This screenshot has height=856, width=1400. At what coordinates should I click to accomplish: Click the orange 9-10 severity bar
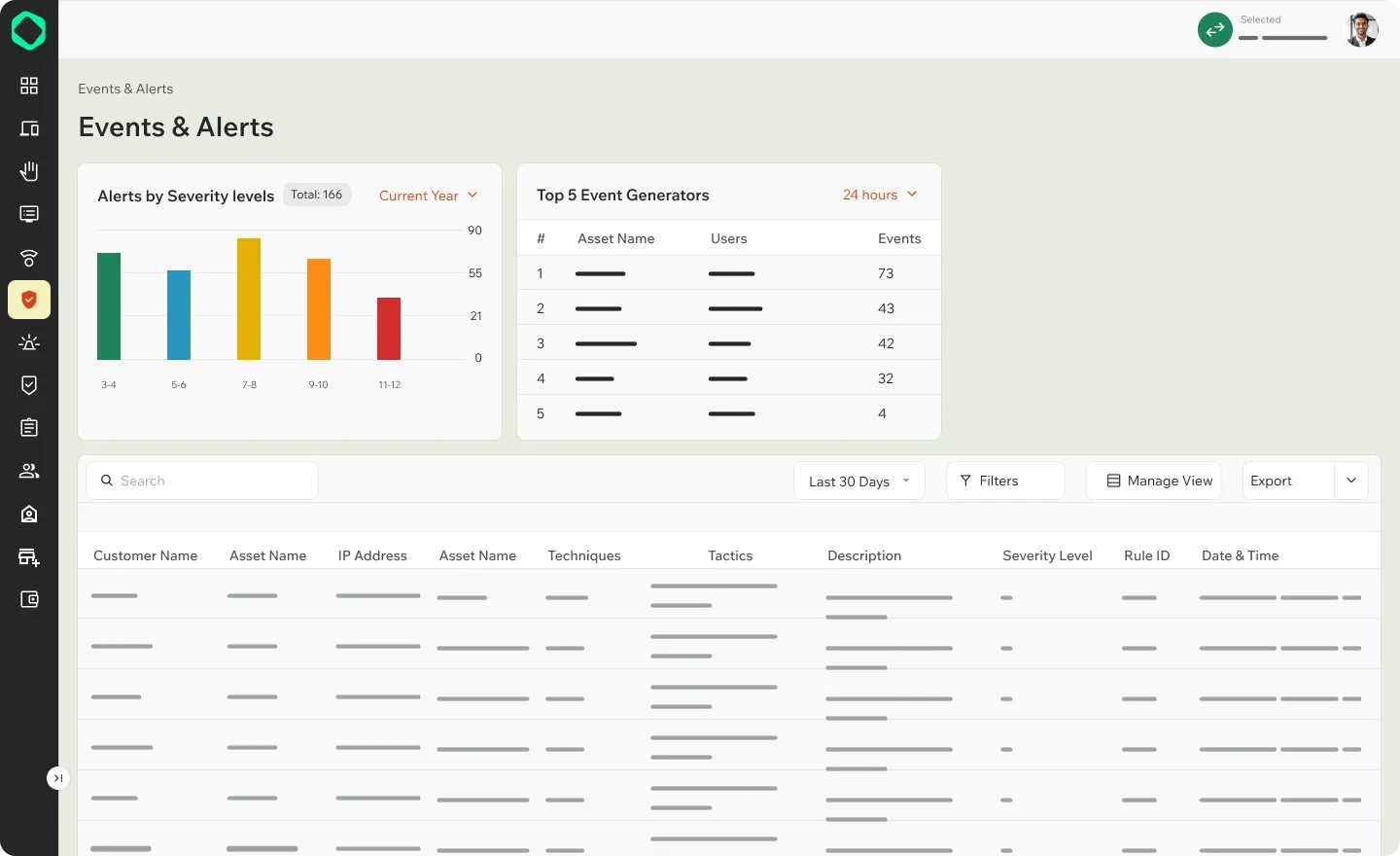pyautogui.click(x=319, y=309)
